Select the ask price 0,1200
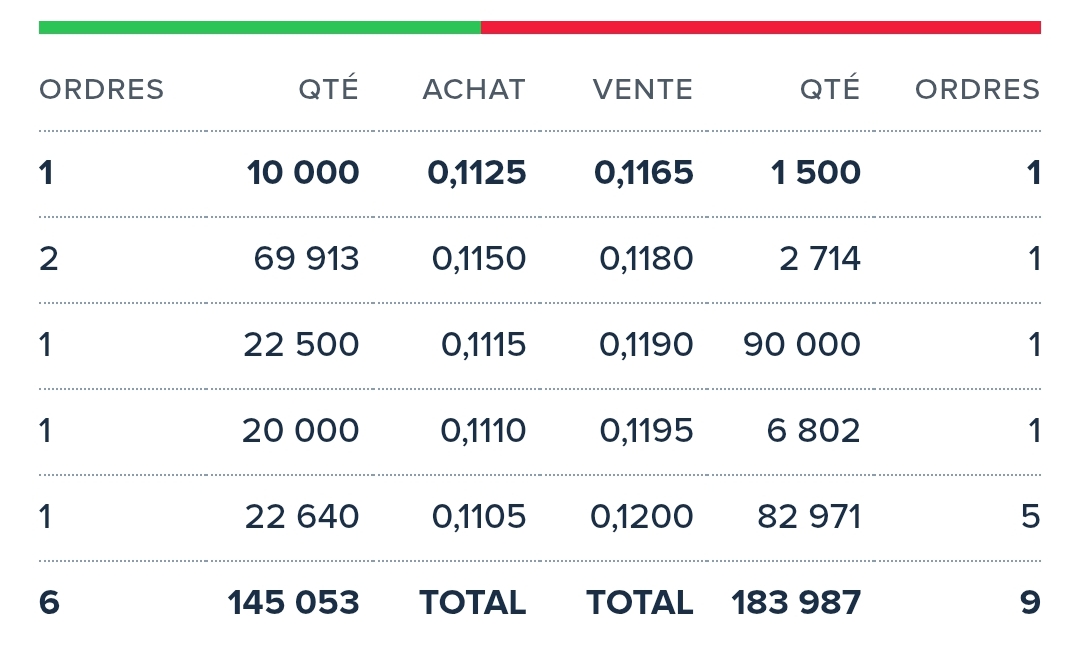This screenshot has height=651, width=1080. click(642, 517)
